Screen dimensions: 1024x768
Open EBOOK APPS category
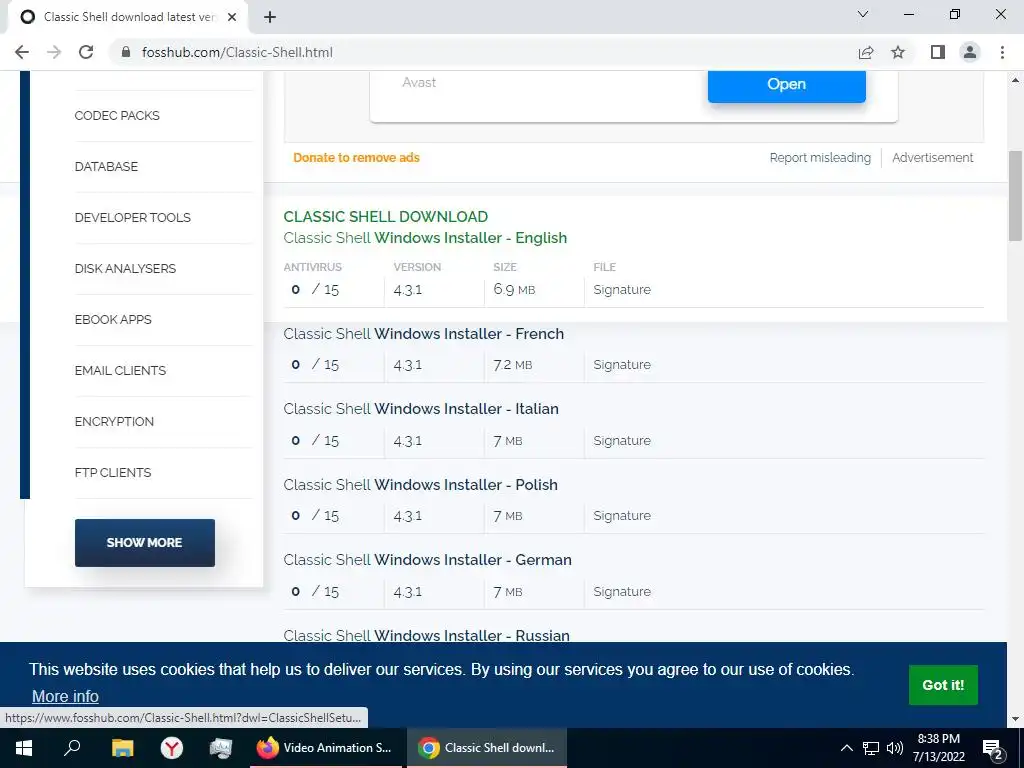[113, 319]
